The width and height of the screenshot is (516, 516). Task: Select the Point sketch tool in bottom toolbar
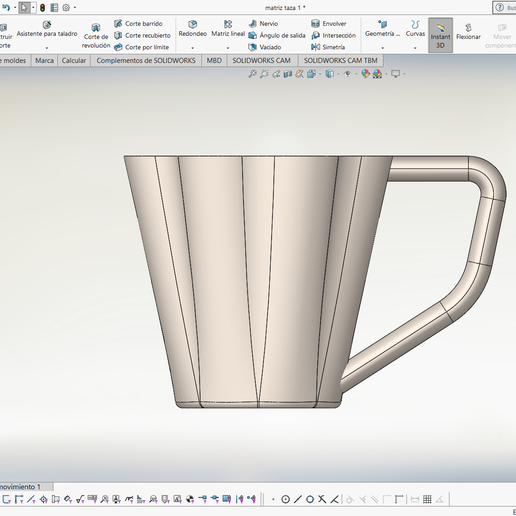point(273,499)
